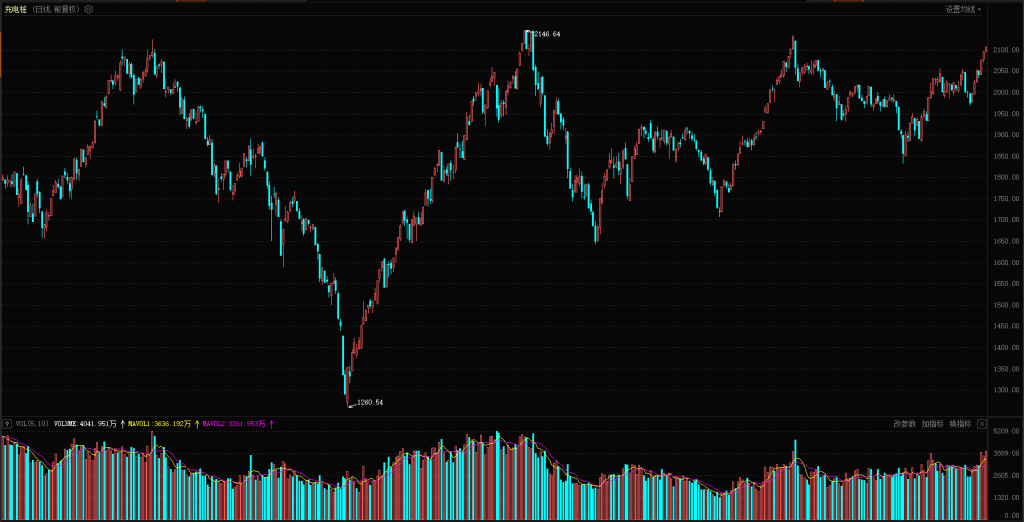Click the 5209.00 volume axis label
1024x522 pixels.
tap(1004, 430)
